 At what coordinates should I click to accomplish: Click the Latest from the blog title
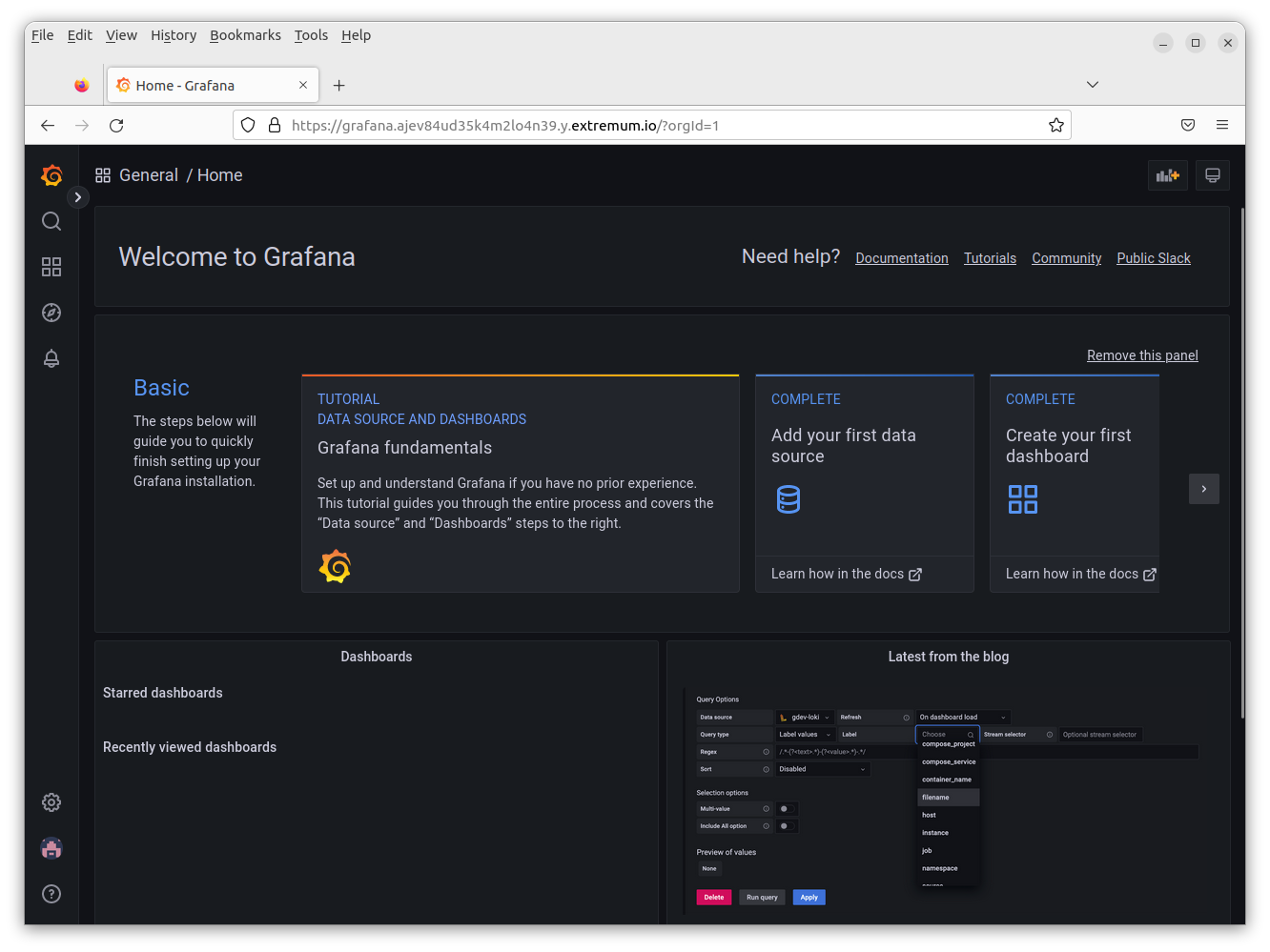point(949,657)
